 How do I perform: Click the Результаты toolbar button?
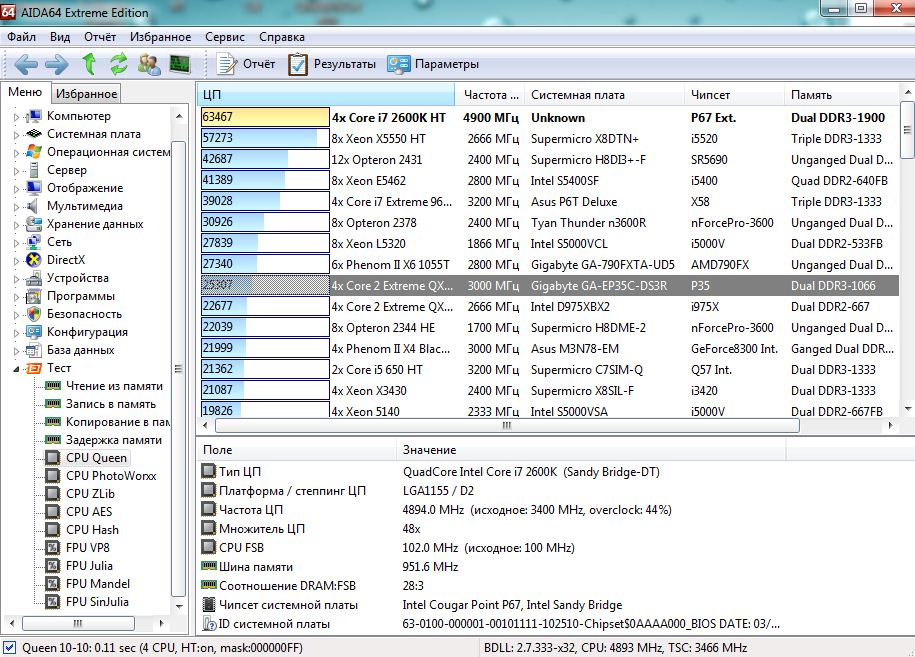[x=332, y=65]
